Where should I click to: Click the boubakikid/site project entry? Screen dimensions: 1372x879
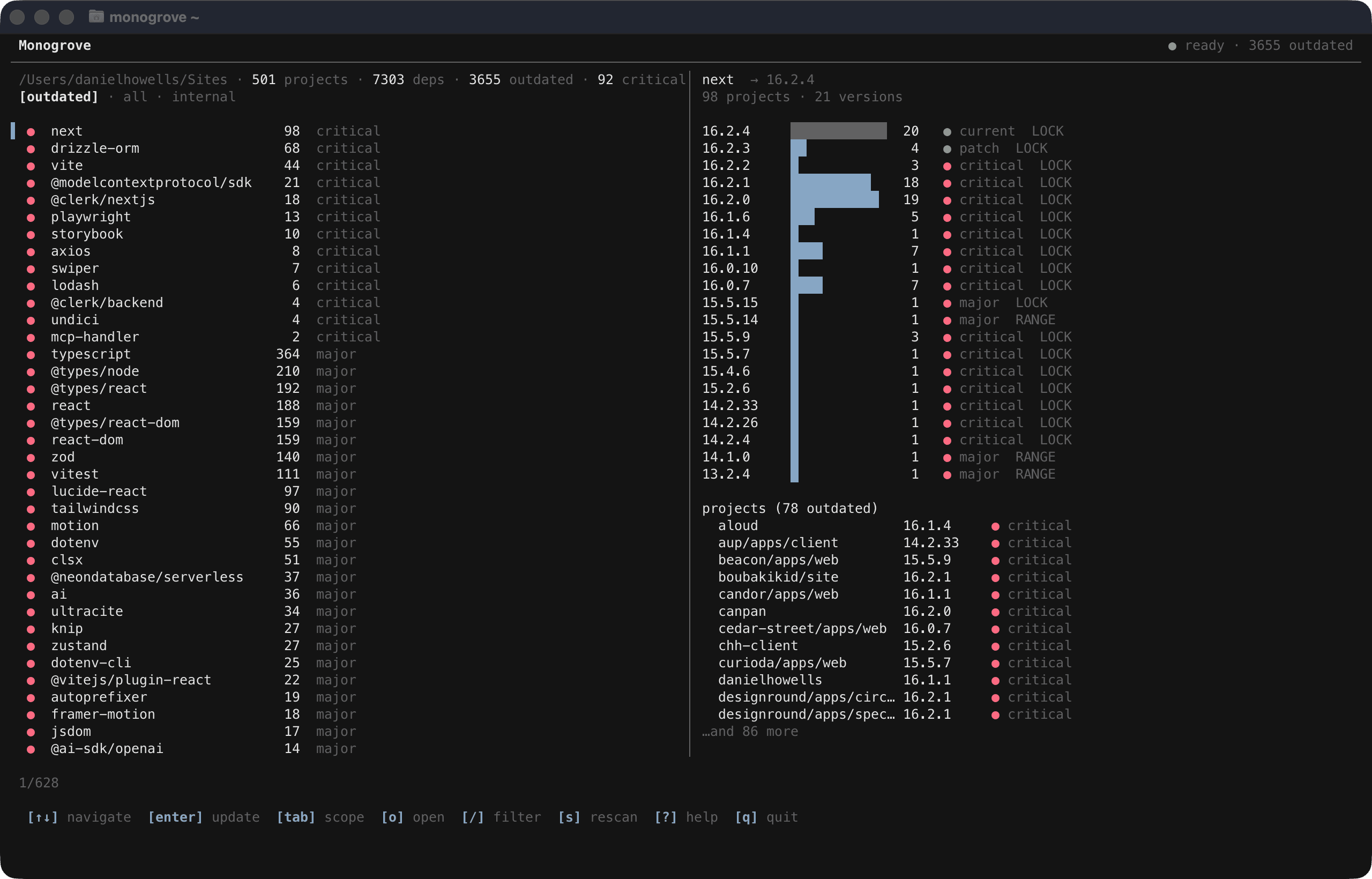click(778, 577)
